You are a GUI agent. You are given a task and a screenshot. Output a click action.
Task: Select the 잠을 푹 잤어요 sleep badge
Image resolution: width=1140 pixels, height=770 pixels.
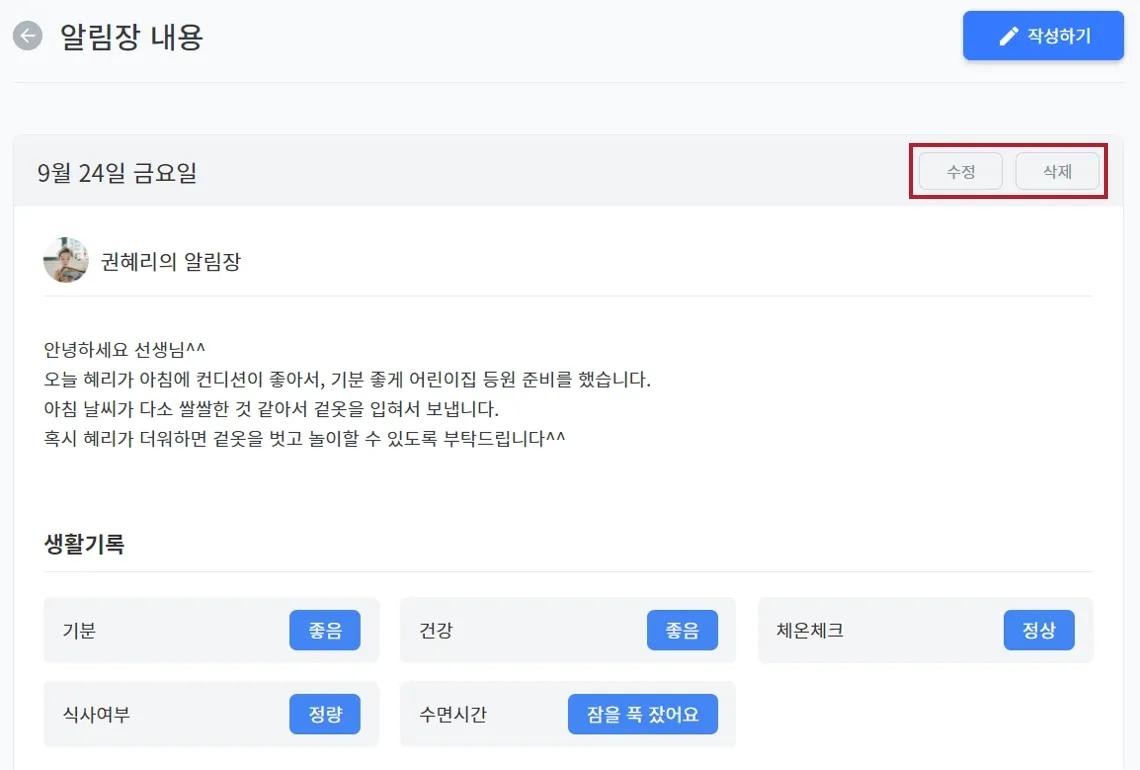643,714
